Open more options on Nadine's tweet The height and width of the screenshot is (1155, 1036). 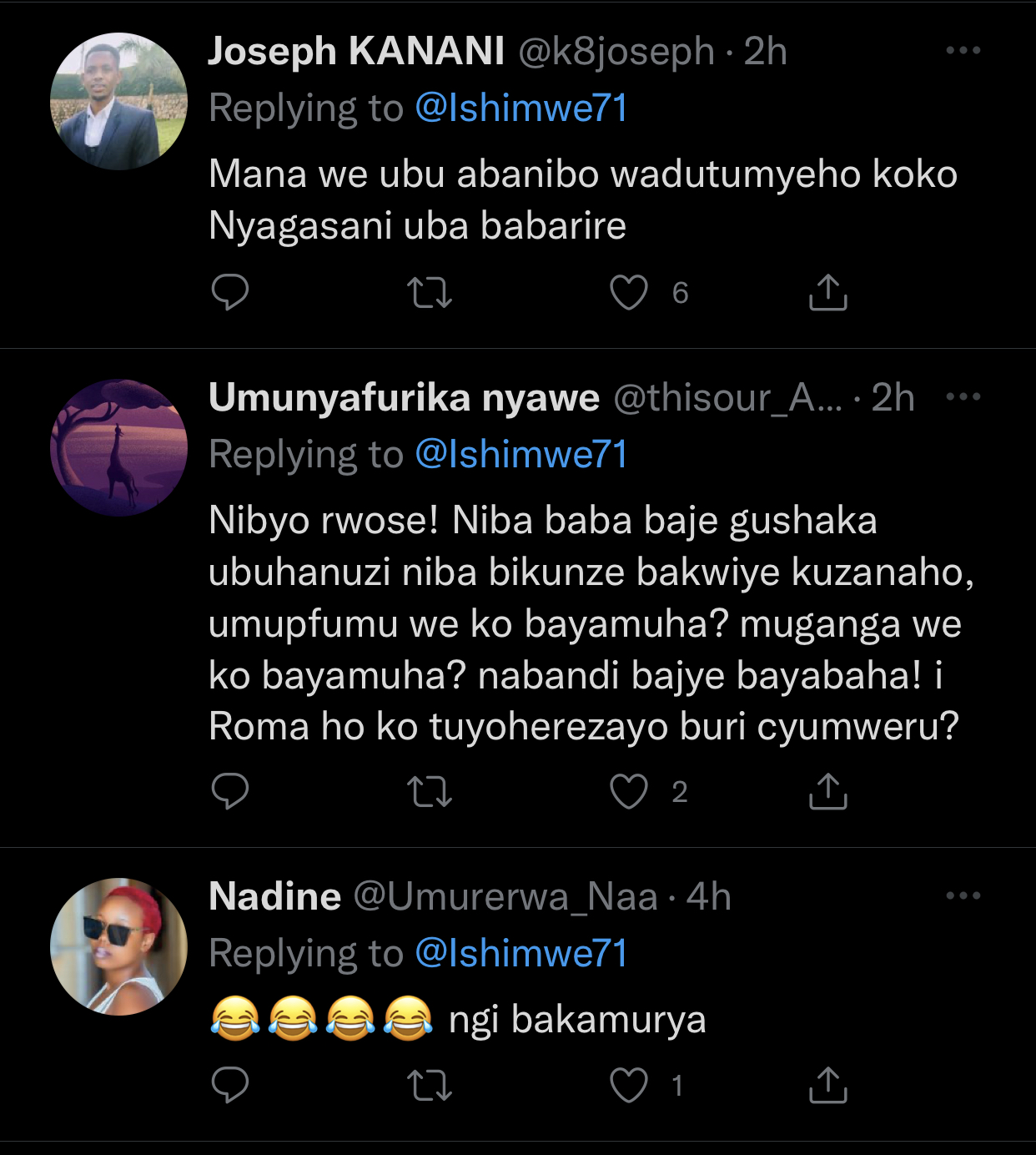(963, 895)
